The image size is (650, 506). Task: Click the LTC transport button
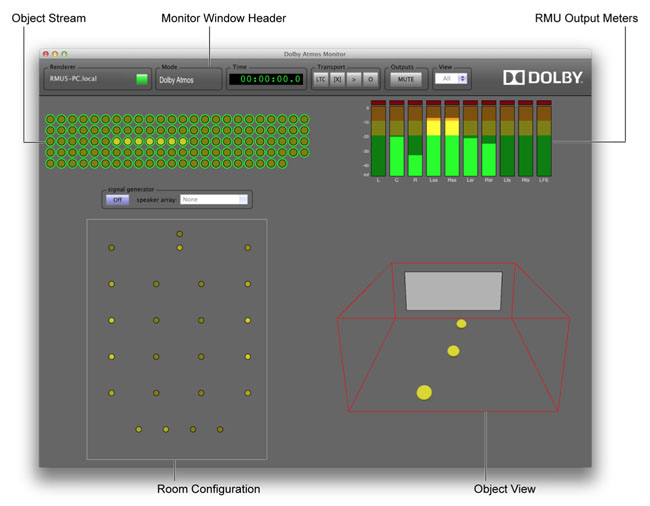point(320,80)
